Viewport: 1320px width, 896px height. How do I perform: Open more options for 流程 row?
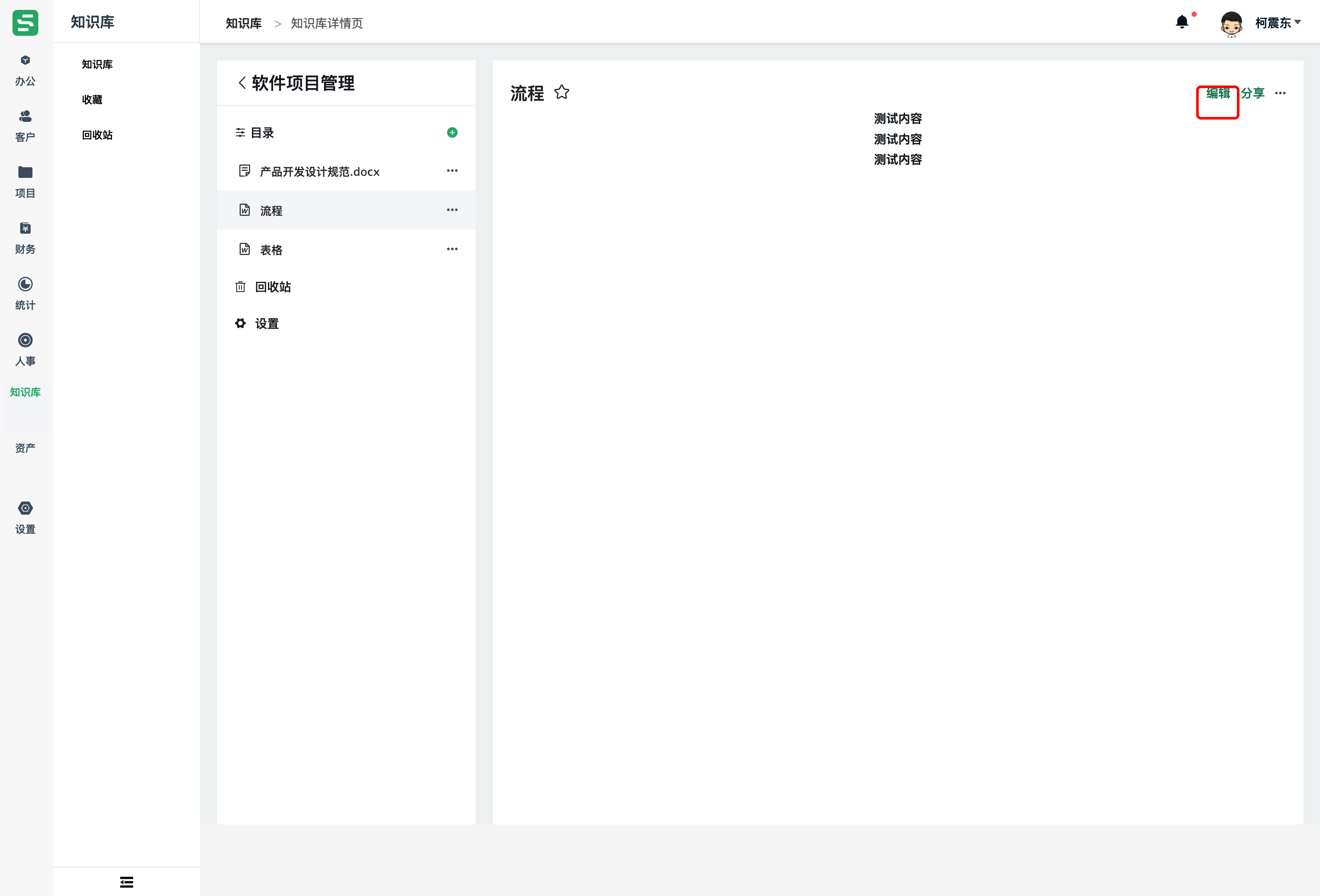tap(452, 209)
